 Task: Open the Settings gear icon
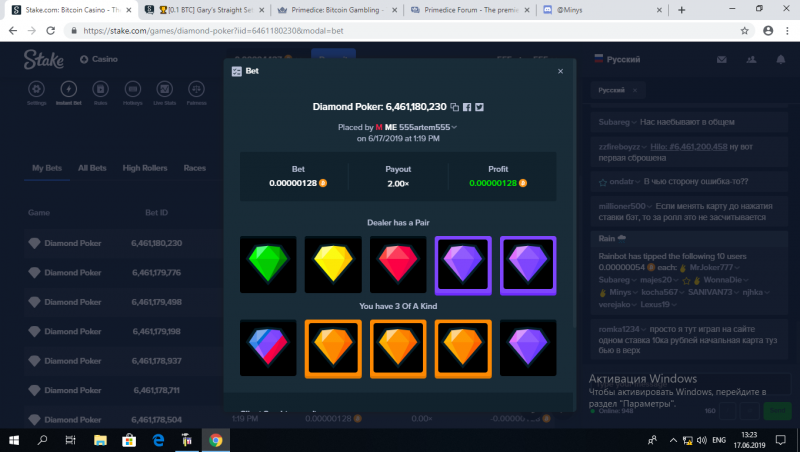[x=36, y=89]
